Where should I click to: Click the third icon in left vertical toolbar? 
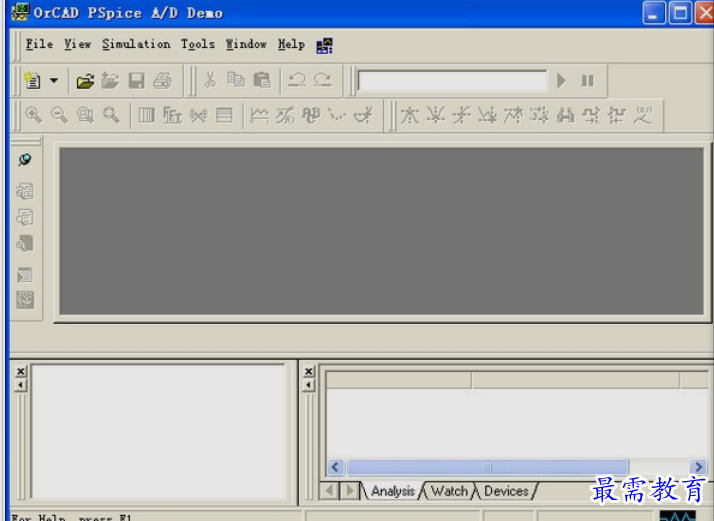(x=25, y=217)
